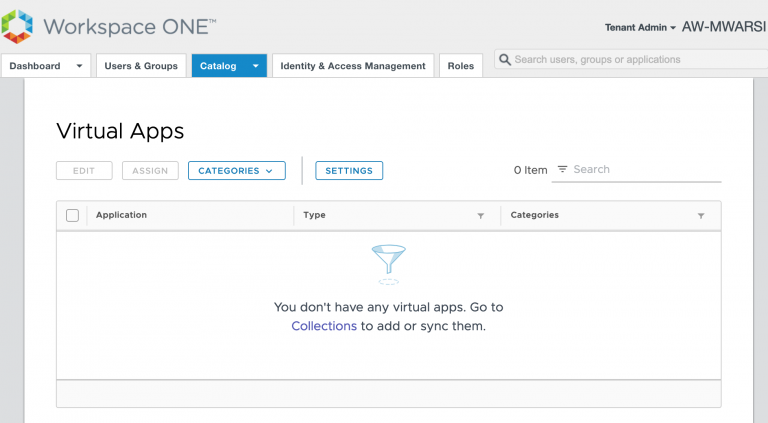The width and height of the screenshot is (768, 423).
Task: Click the Workspace ONE logo icon
Action: click(17, 26)
